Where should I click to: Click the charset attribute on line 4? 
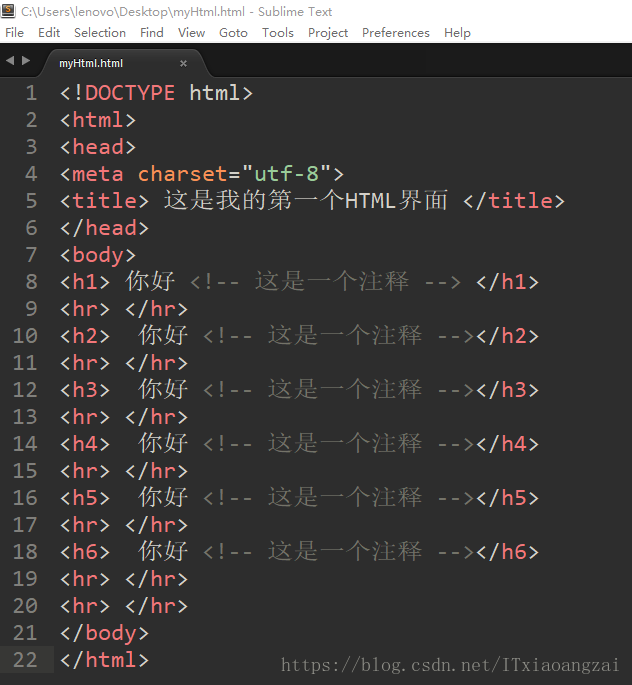182,174
